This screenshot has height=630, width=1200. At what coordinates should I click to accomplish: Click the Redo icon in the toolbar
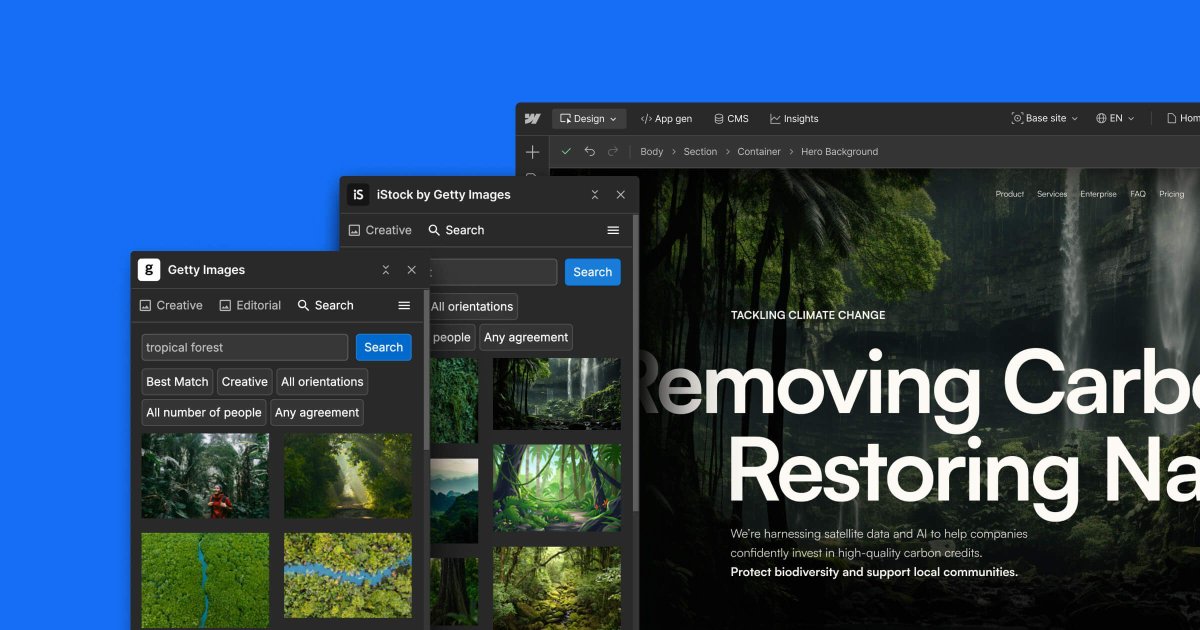pos(612,151)
